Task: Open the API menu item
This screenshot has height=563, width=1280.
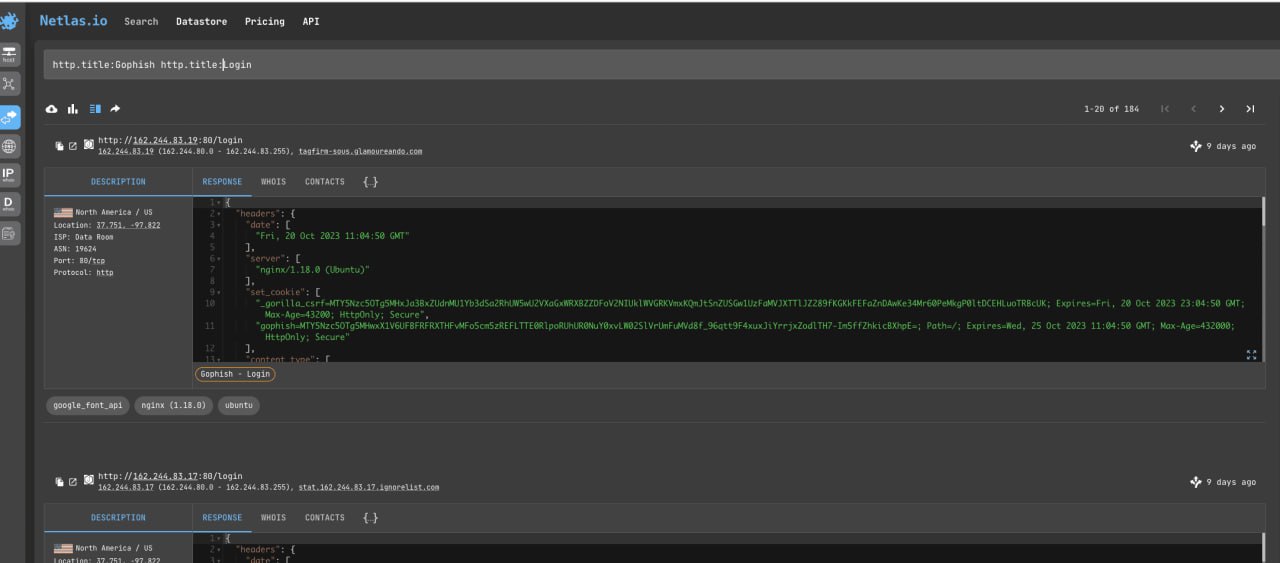Action: (311, 21)
